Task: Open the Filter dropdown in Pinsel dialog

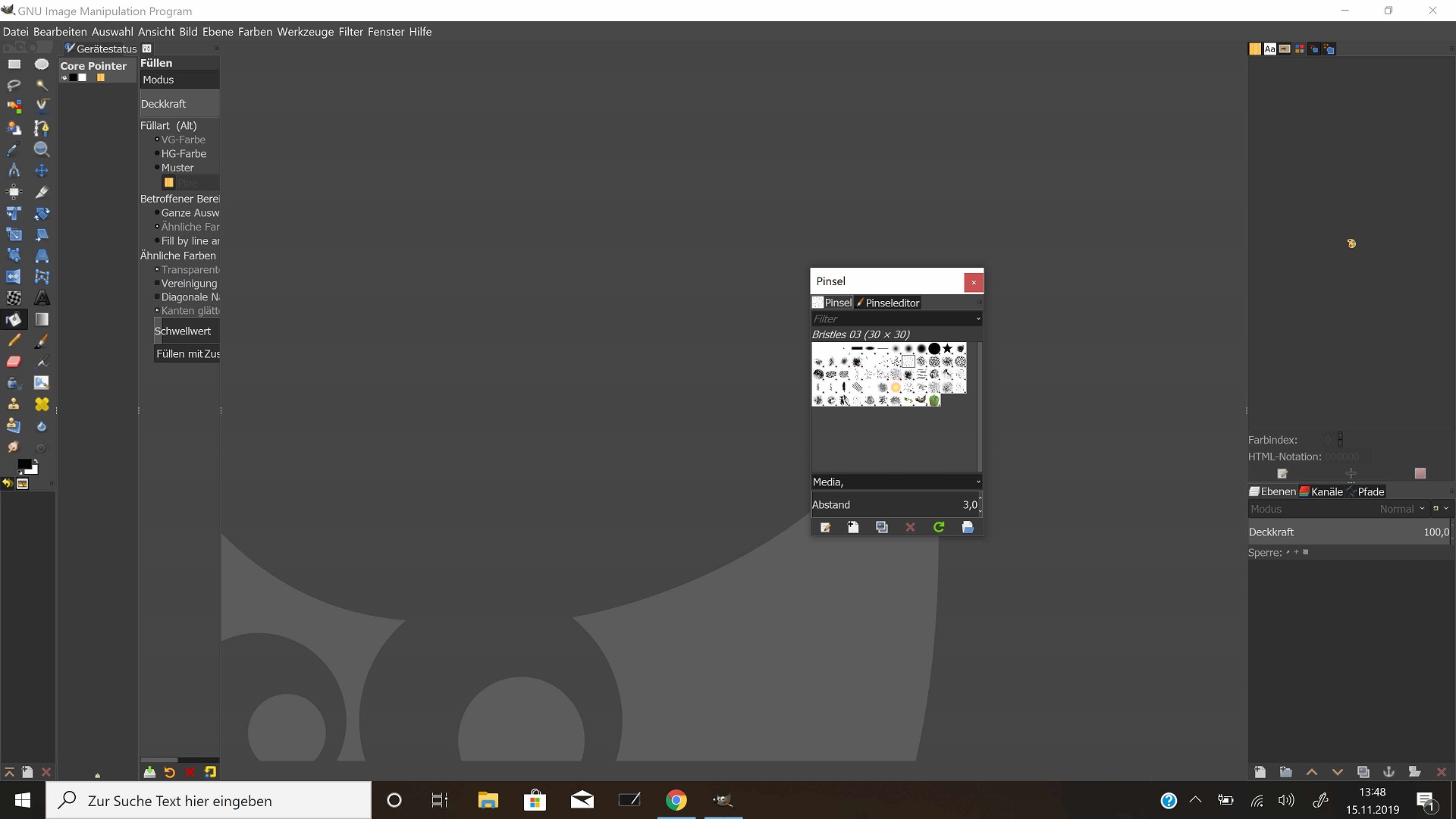Action: tap(978, 319)
